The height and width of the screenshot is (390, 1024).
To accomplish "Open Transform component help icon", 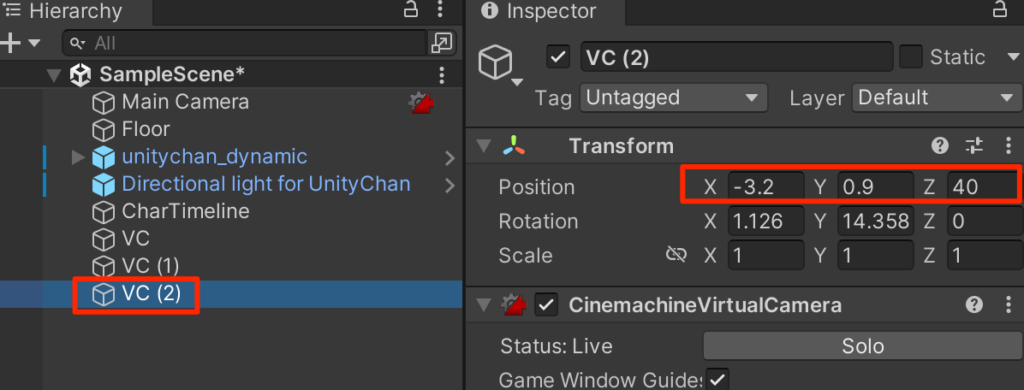I will coord(940,146).
